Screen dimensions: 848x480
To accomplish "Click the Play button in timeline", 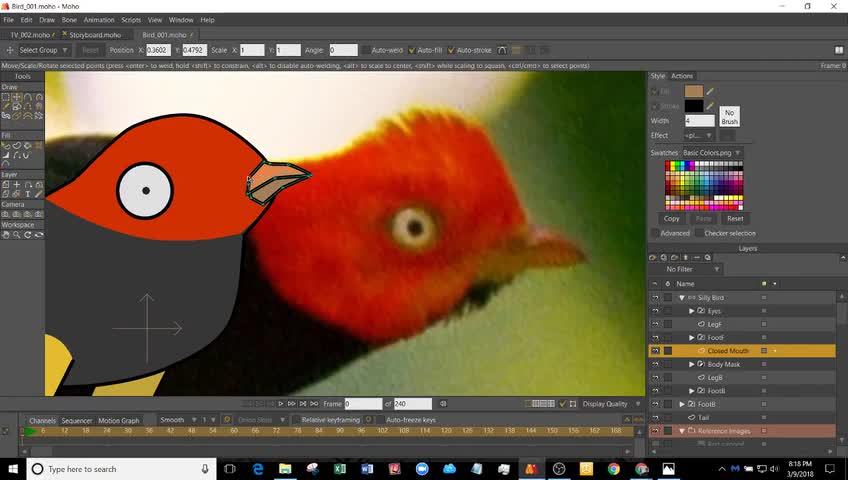I will pyautogui.click(x=281, y=404).
